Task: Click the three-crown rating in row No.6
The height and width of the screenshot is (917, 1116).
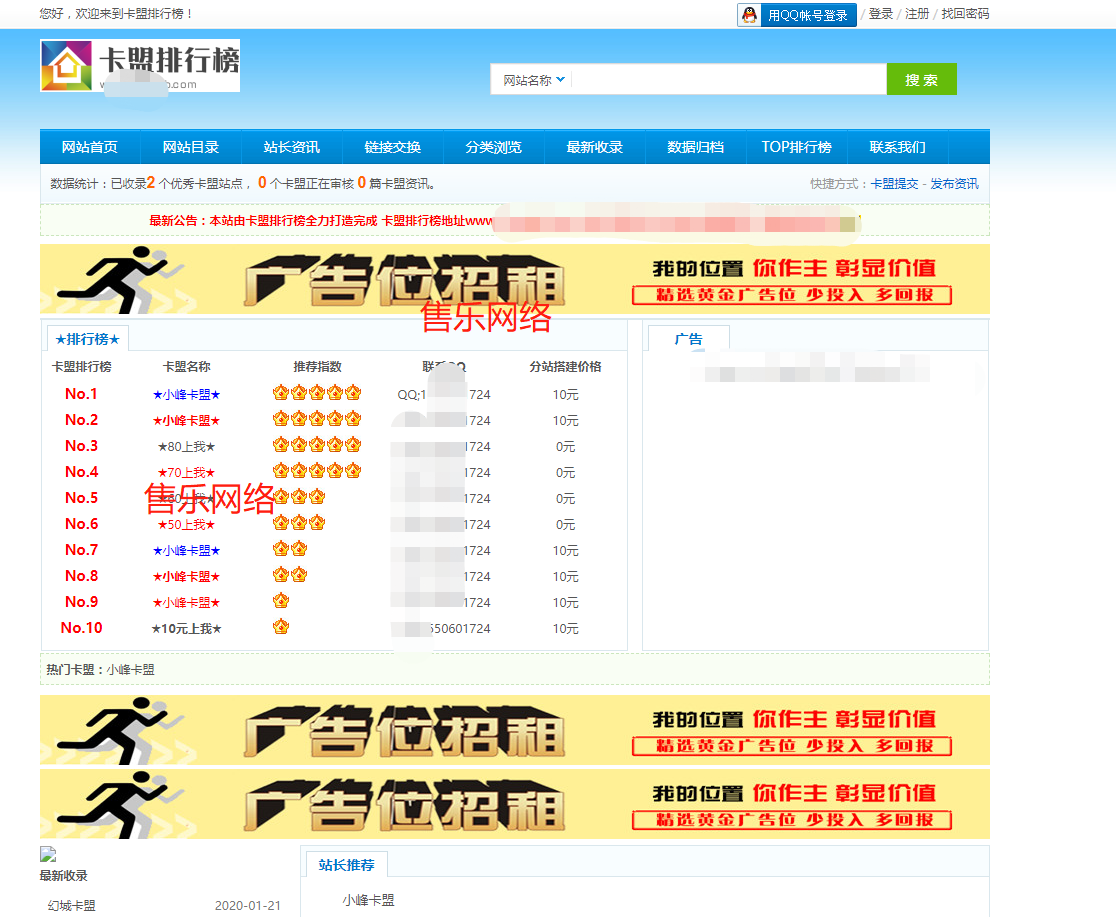Action: click(299, 523)
